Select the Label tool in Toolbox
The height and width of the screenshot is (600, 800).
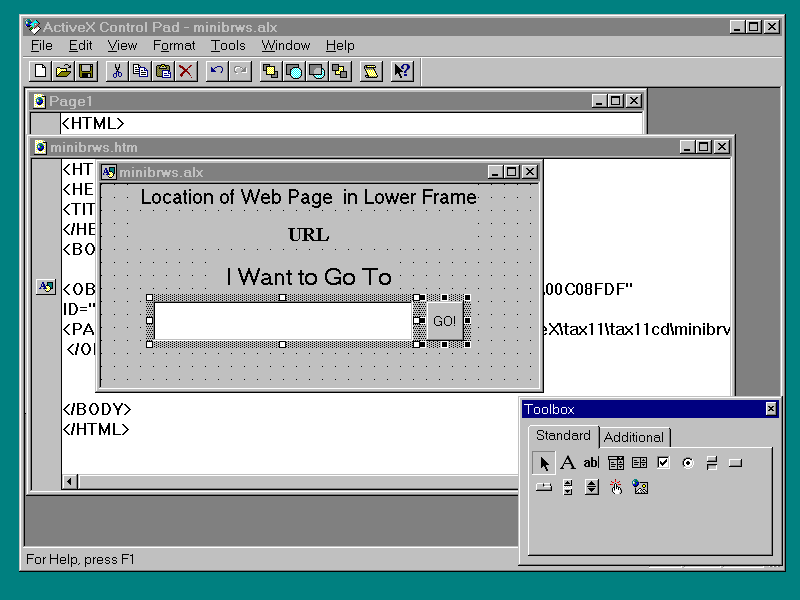click(x=567, y=463)
